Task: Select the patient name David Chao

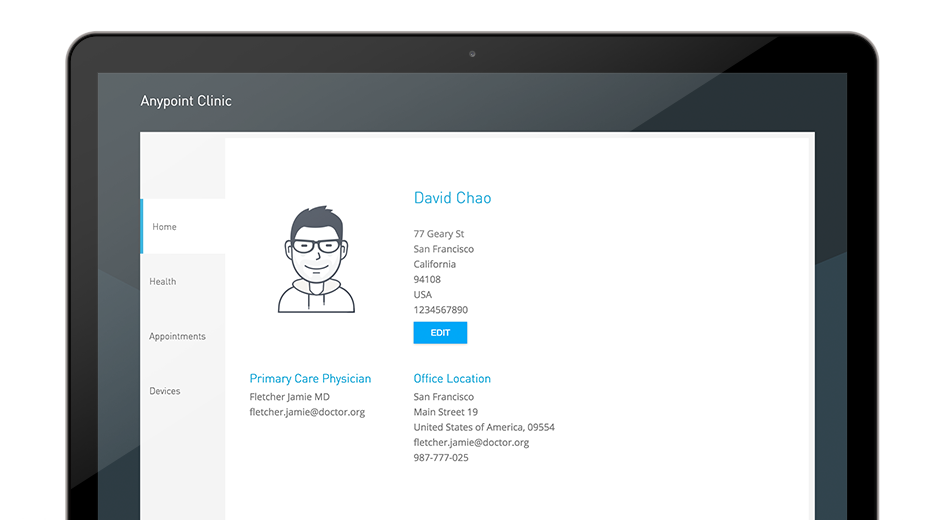Action: tap(452, 198)
